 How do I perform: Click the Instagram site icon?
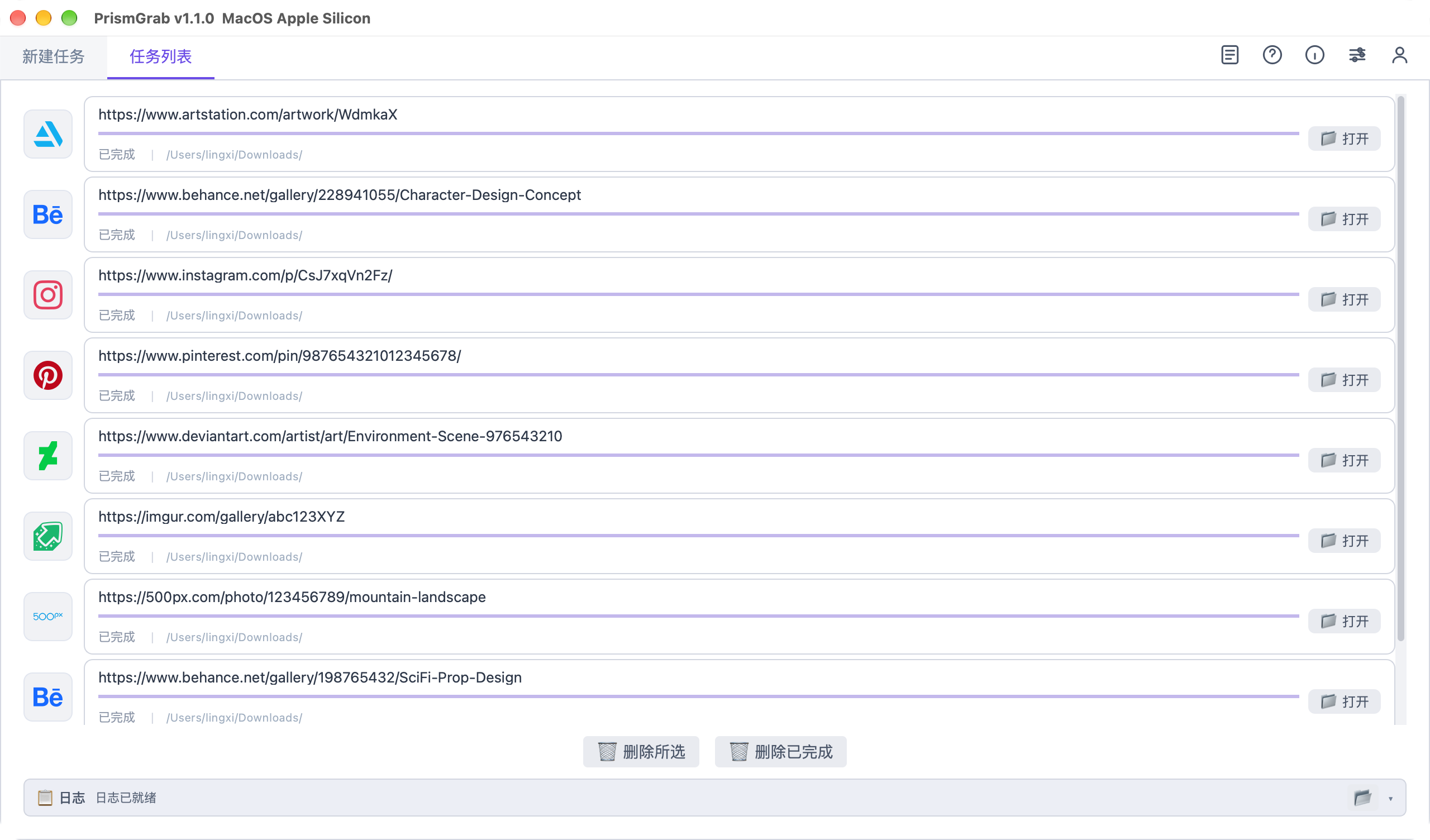pyautogui.click(x=47, y=295)
